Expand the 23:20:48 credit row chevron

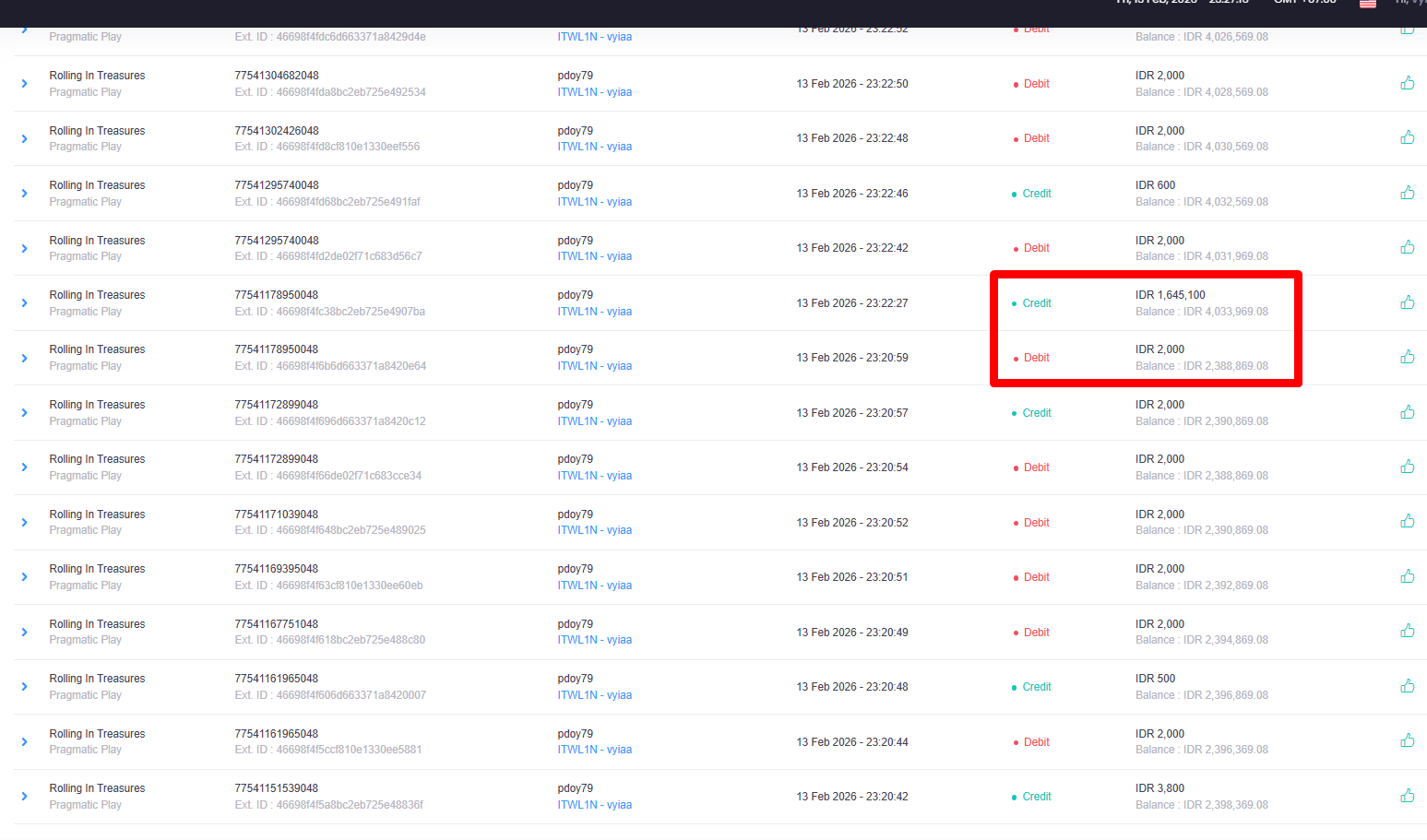tap(24, 687)
